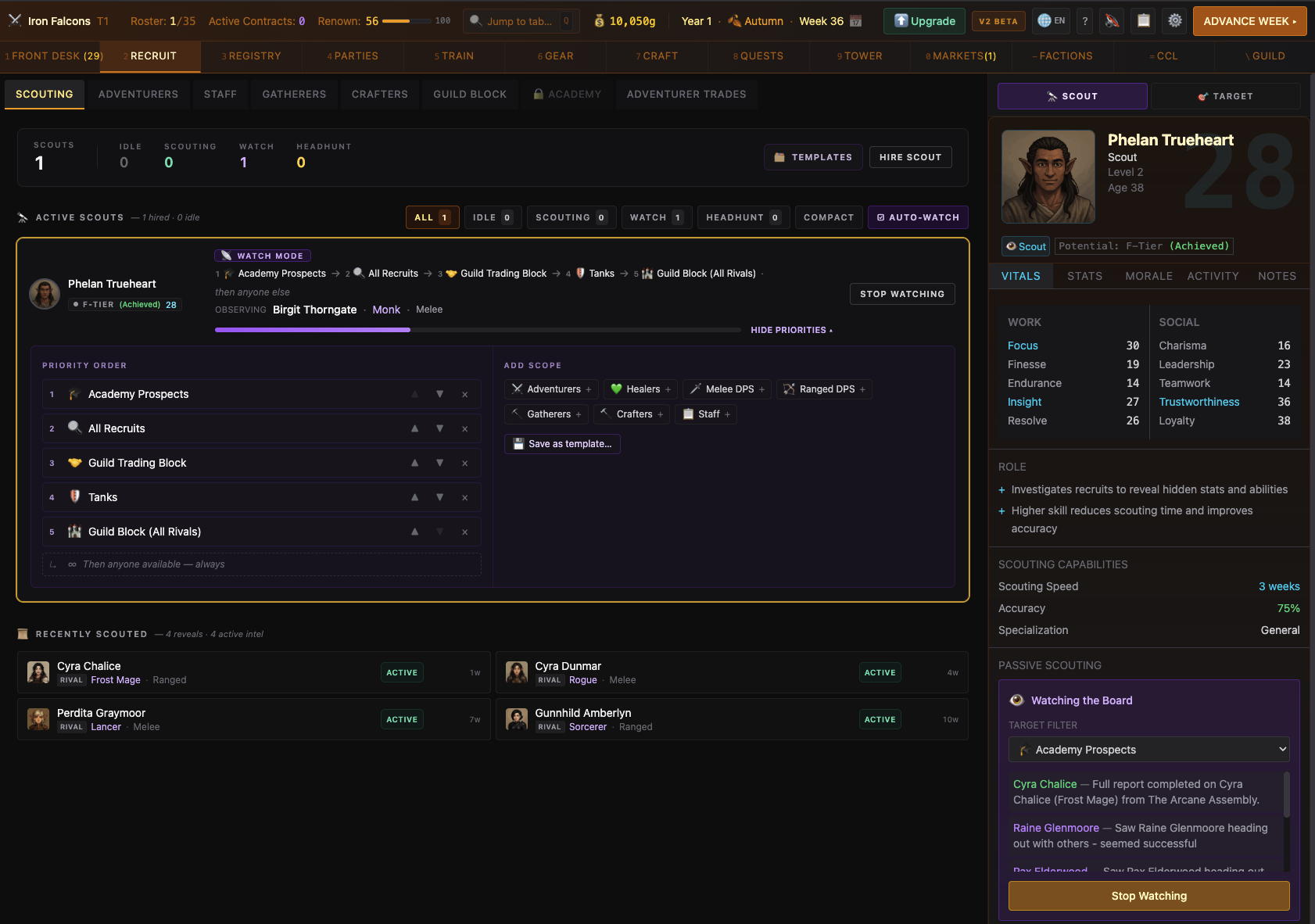Toggle the Auto-Watch checkbox button
The height and width of the screenshot is (924, 1315).
tap(918, 217)
